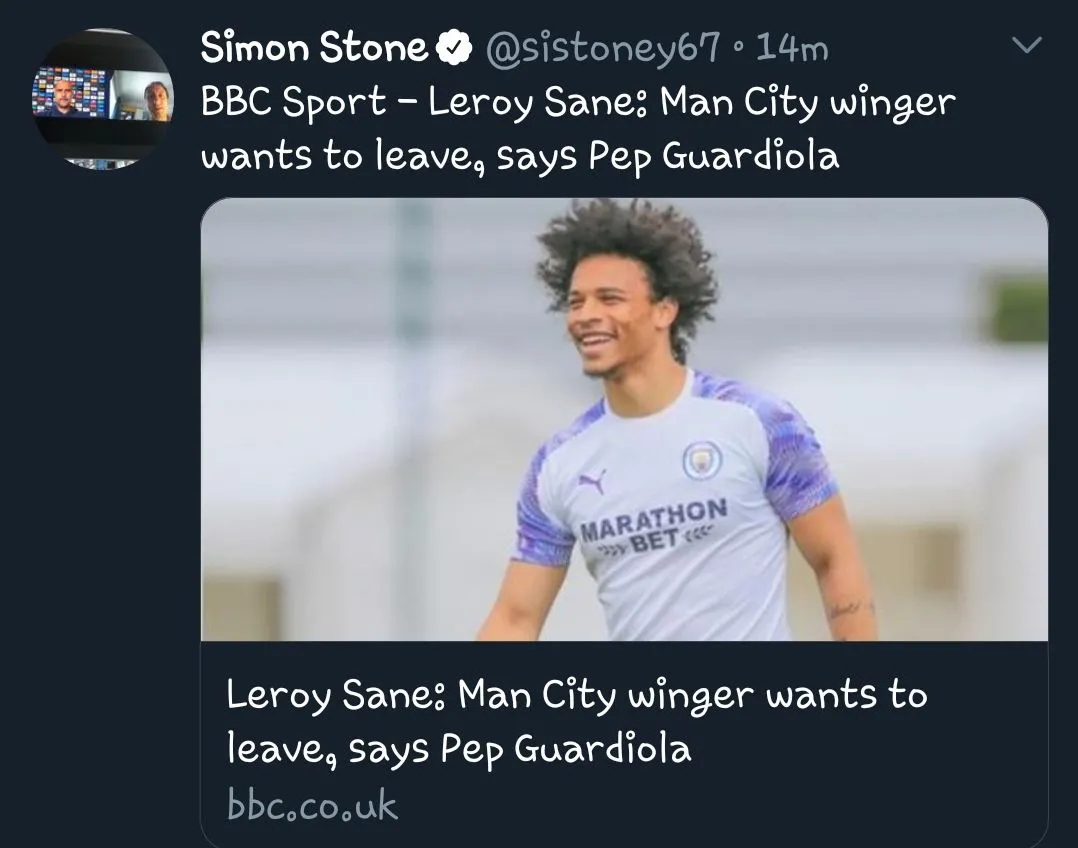Click the Simon Stone display name
Viewport: 1078px width, 848px height.
click(x=314, y=47)
